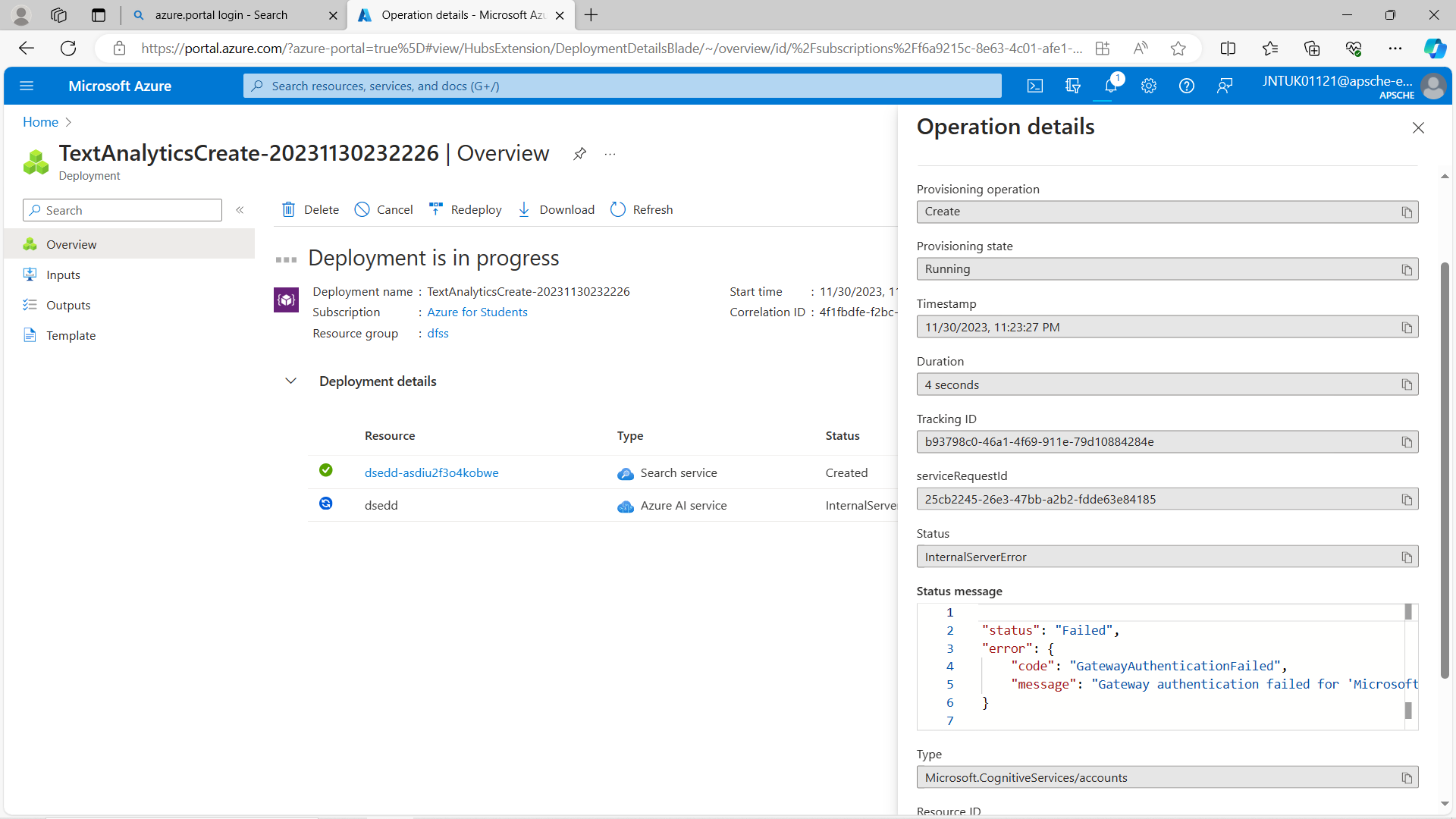The height and width of the screenshot is (819, 1456).
Task: Click the Redeploy button
Action: [465, 210]
